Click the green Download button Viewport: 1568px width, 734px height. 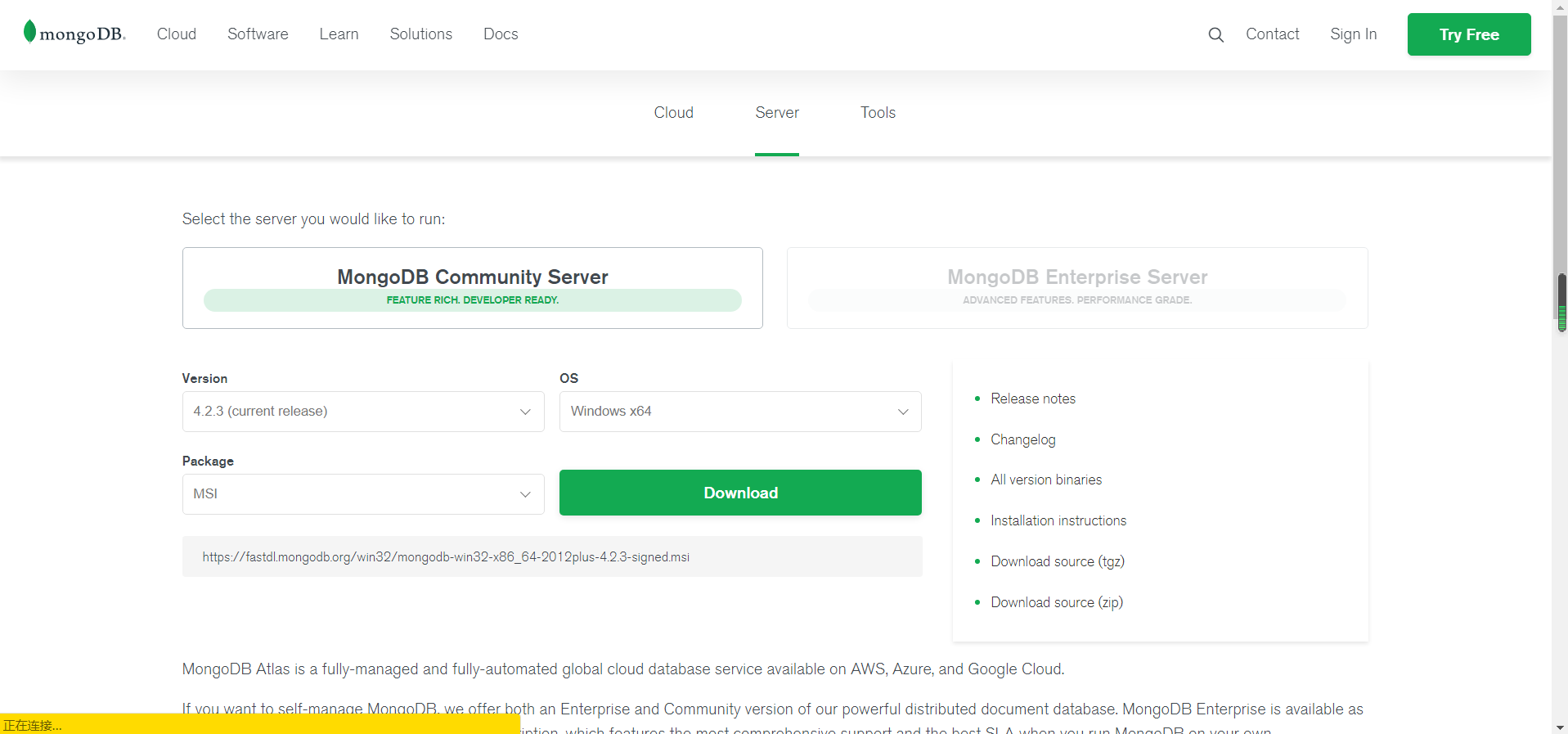pos(740,493)
